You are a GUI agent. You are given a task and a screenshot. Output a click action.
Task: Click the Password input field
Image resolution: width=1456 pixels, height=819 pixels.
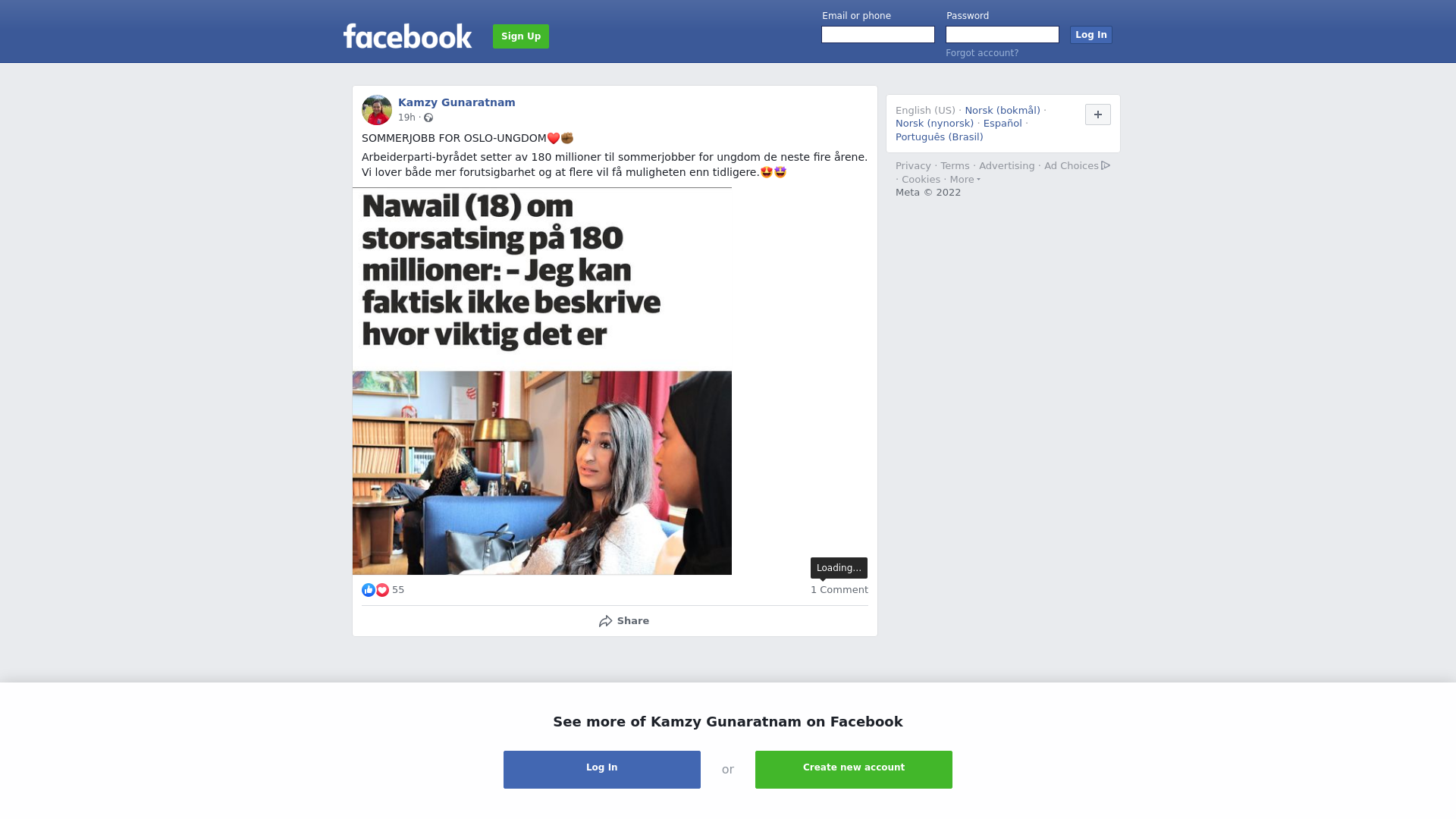click(1003, 35)
